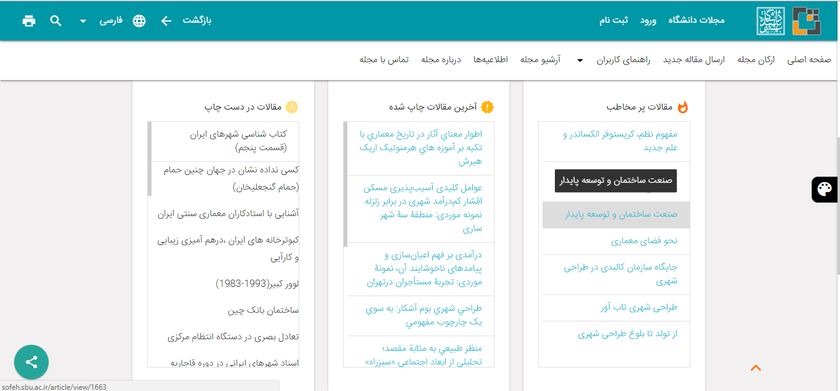The image size is (840, 391).
Task: Click the orange and gray square journal logo
Action: (x=806, y=21)
